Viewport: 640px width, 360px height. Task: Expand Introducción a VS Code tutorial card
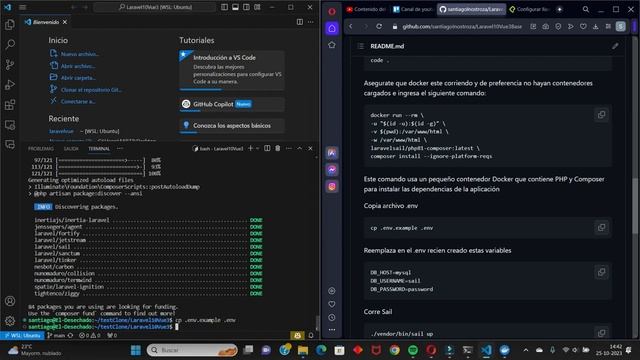(x=231, y=70)
